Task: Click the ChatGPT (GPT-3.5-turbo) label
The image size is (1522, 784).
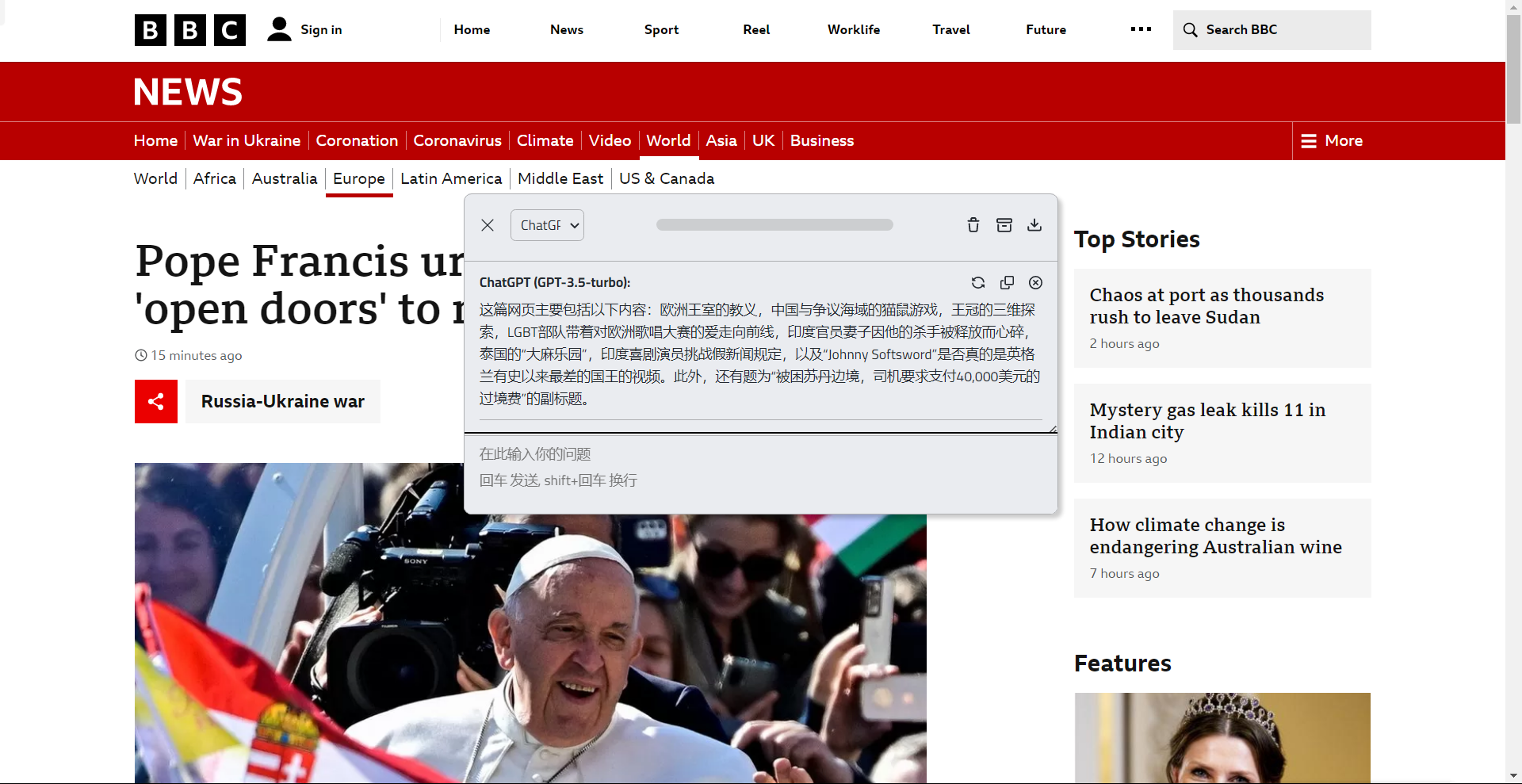Action: [x=555, y=282]
